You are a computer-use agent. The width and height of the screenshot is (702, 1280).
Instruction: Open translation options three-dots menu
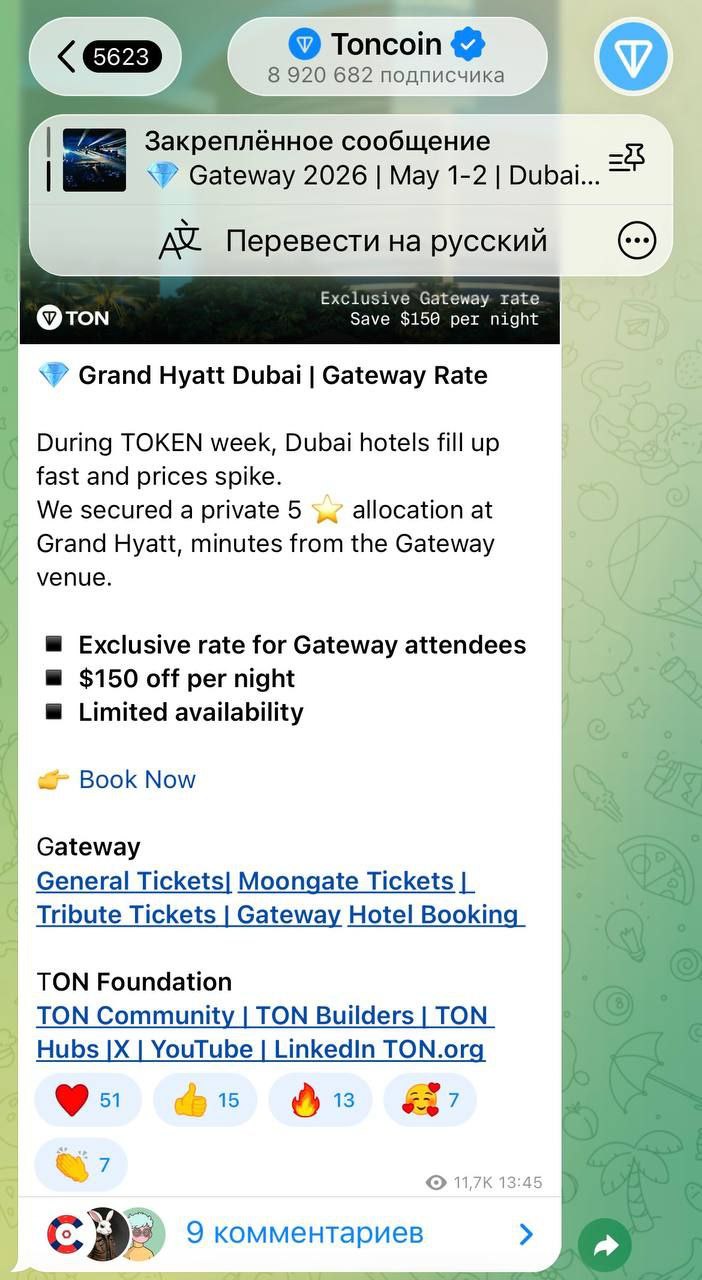(x=637, y=240)
